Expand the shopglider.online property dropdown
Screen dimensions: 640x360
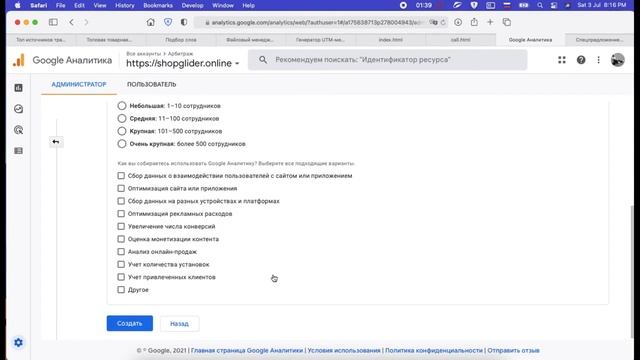pos(182,63)
